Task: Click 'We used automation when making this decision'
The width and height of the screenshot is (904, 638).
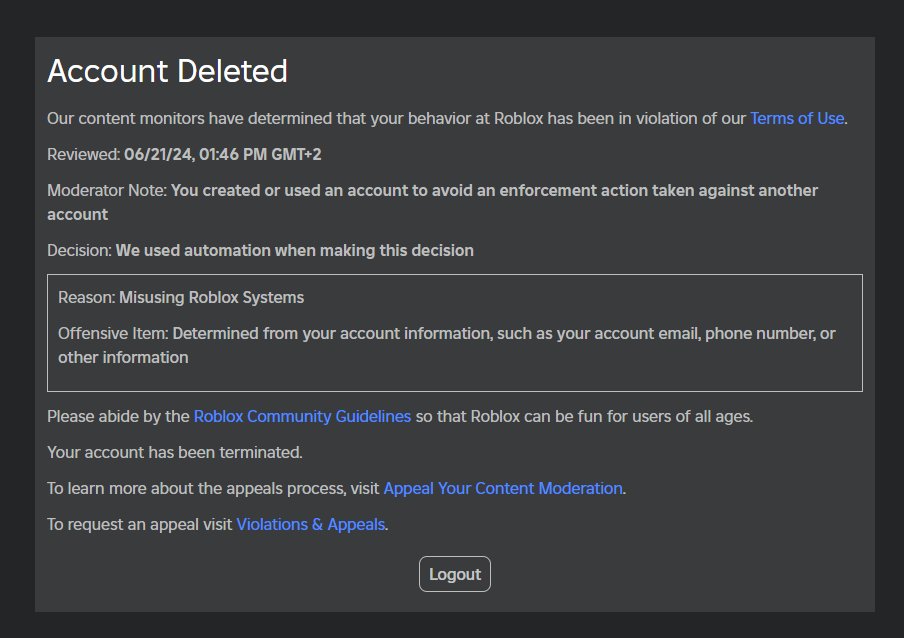Action: (x=295, y=250)
